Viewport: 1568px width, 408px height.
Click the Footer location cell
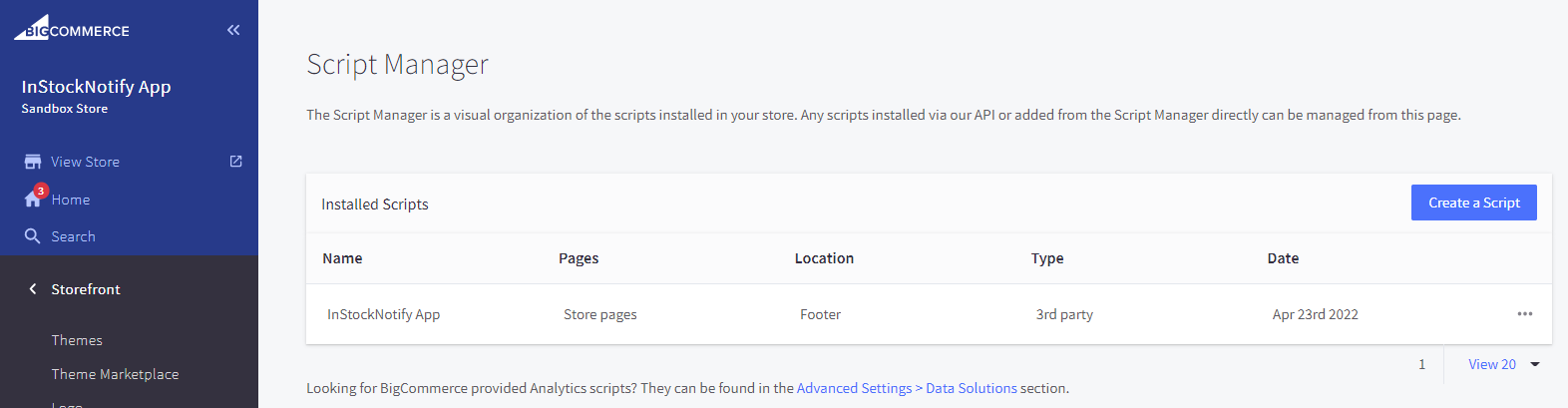(820, 314)
